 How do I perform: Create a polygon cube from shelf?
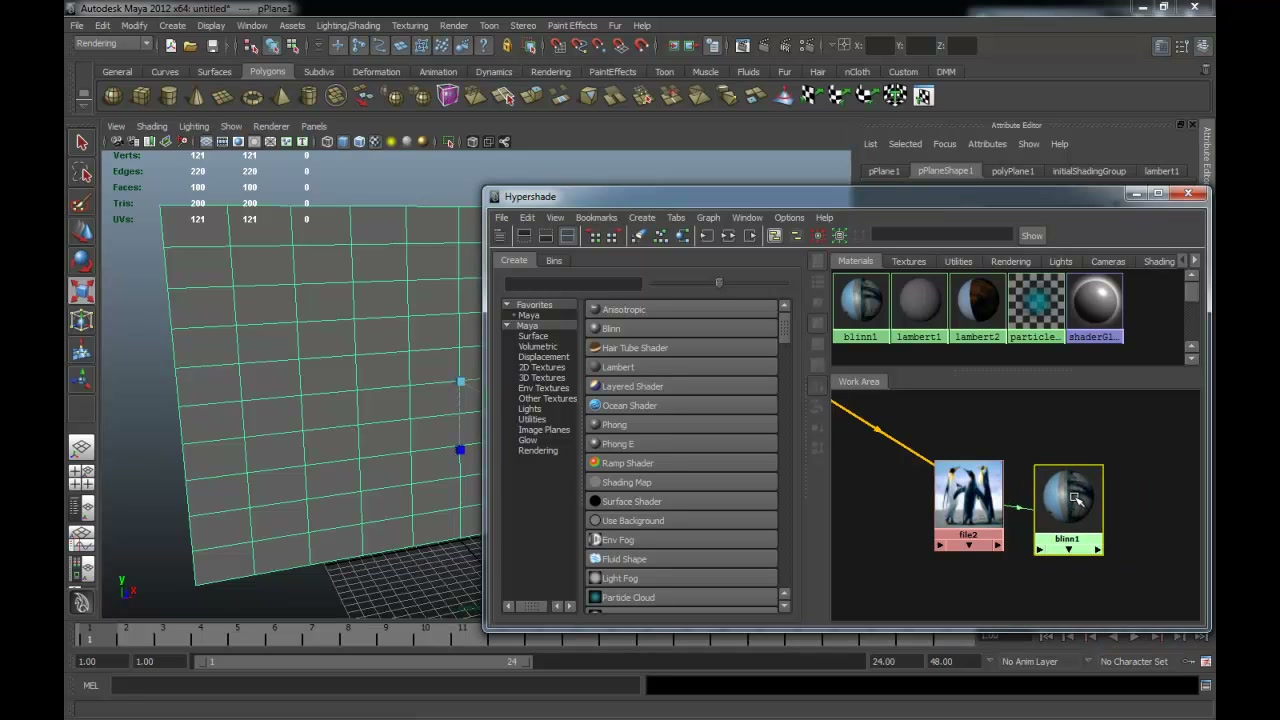[x=141, y=96]
